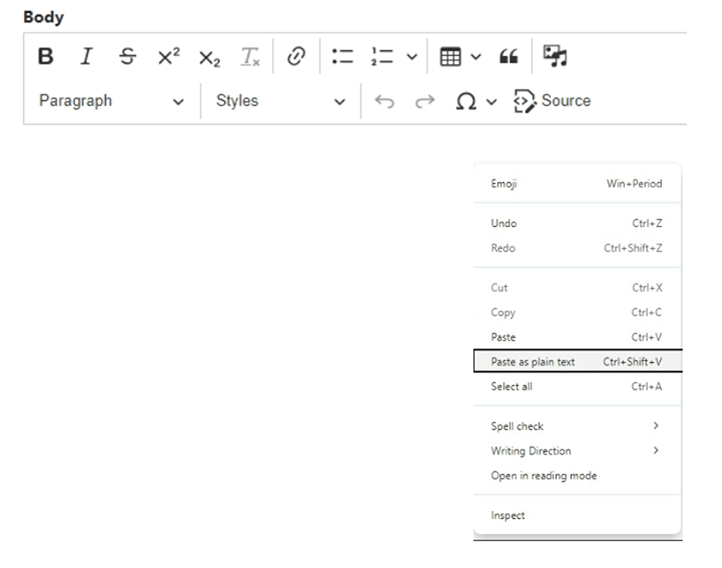Screen dimensions: 722x568
Task: Open the table dropdown arrow
Action: (x=476, y=57)
